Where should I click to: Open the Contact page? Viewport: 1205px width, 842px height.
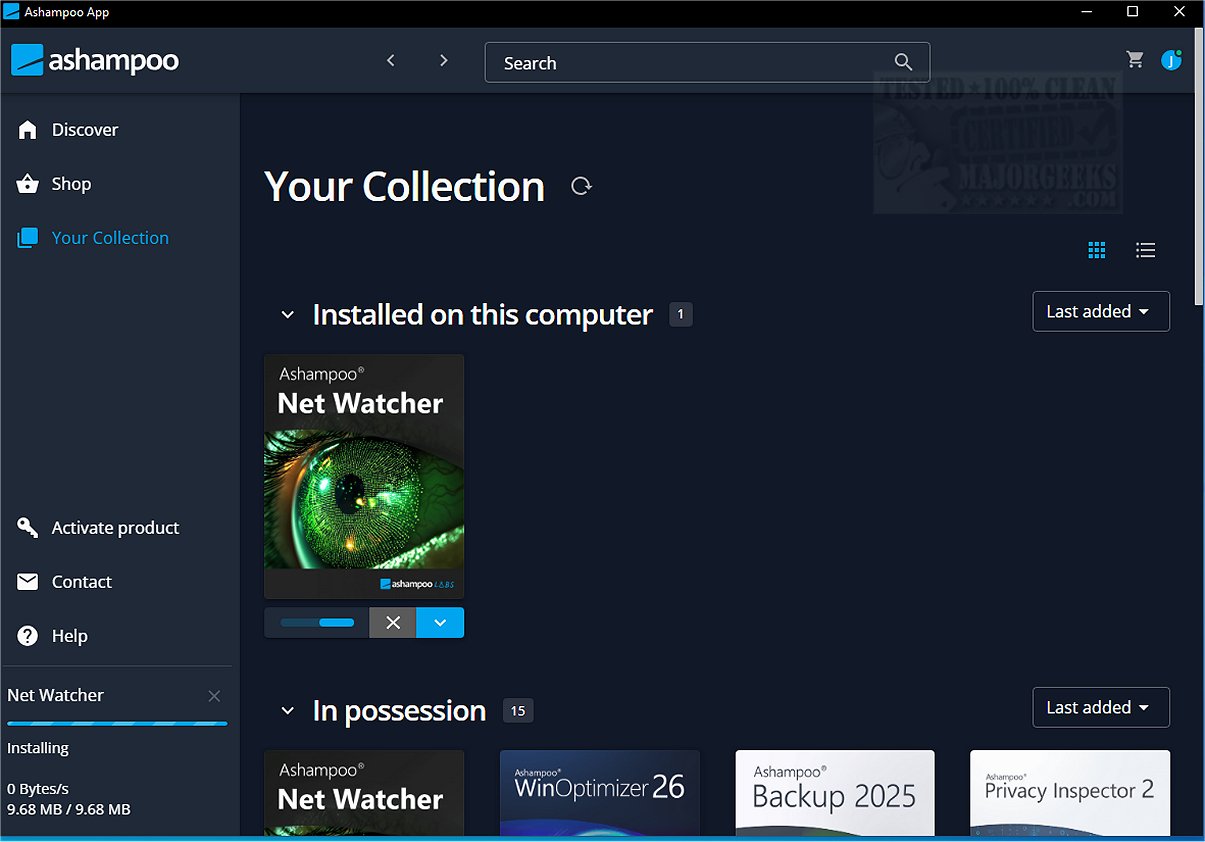(x=81, y=582)
